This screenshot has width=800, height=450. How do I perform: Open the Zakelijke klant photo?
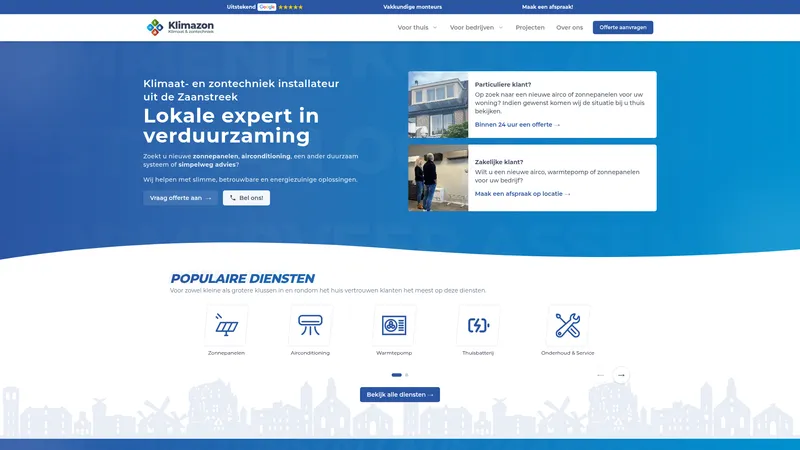tap(438, 178)
